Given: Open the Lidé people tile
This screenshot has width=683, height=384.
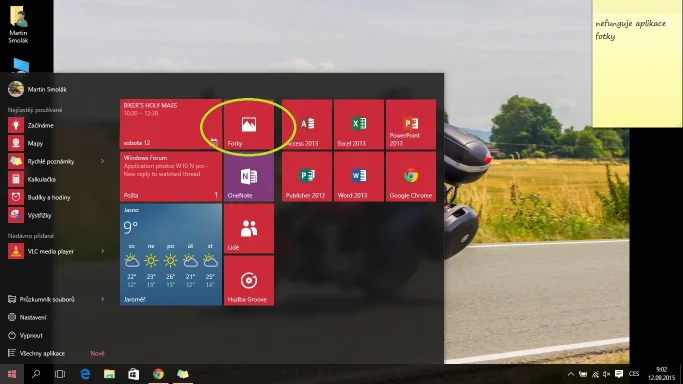Looking at the screenshot, I should click(x=249, y=229).
